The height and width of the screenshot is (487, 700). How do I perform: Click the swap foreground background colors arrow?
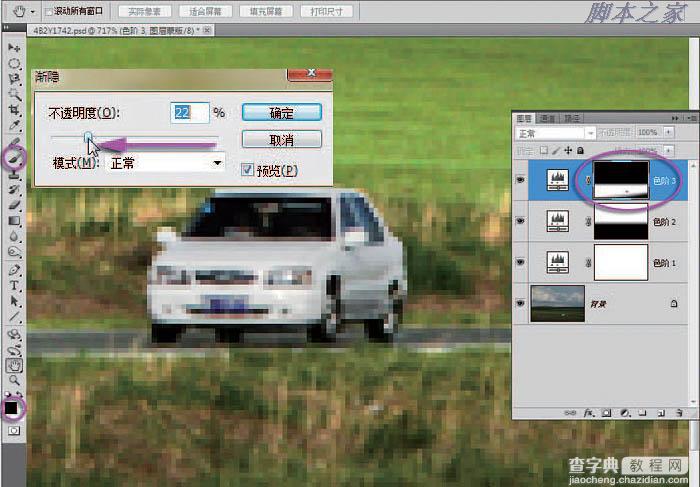pyautogui.click(x=20, y=395)
